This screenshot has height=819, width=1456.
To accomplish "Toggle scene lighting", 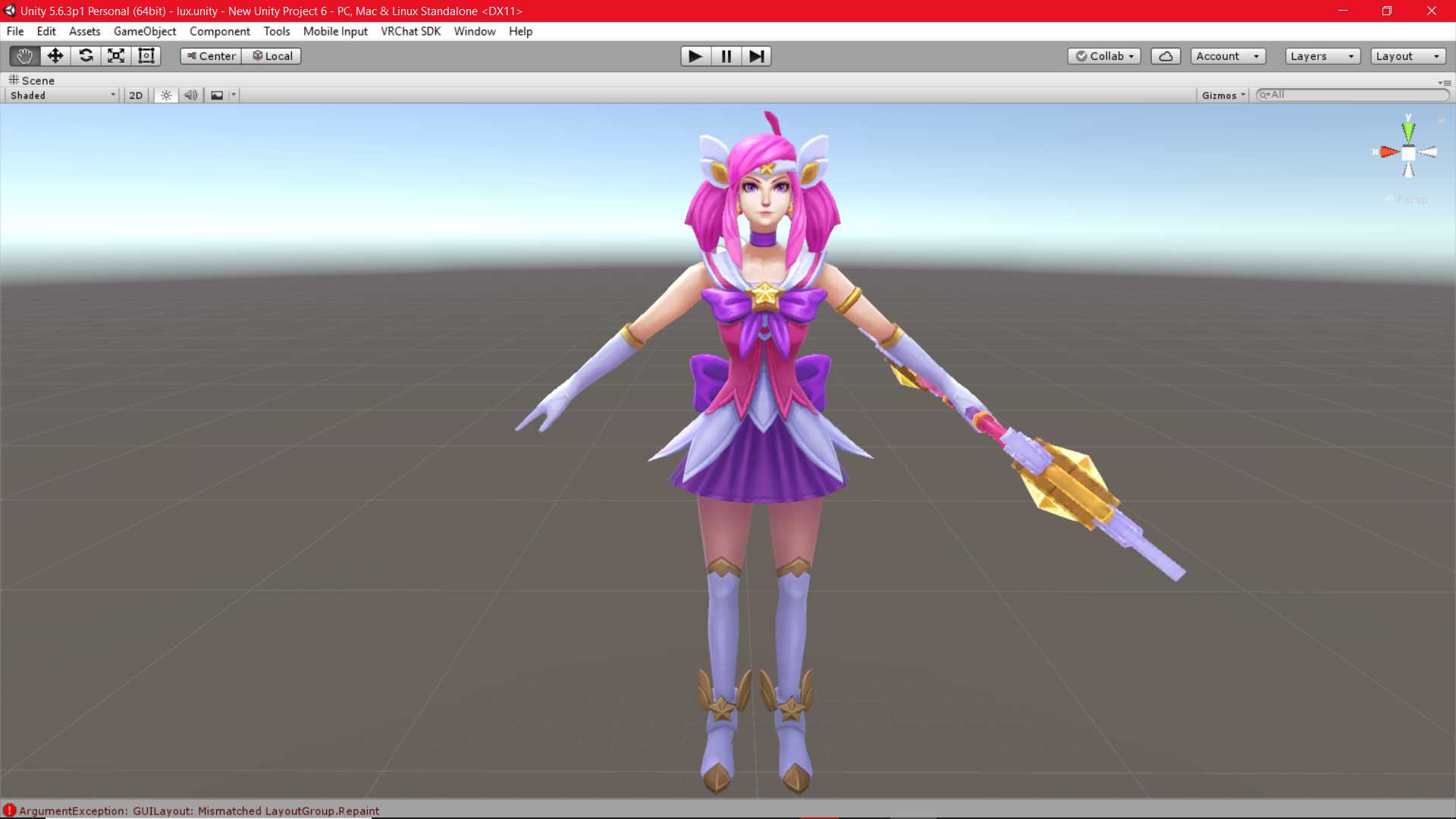I will pos(165,95).
